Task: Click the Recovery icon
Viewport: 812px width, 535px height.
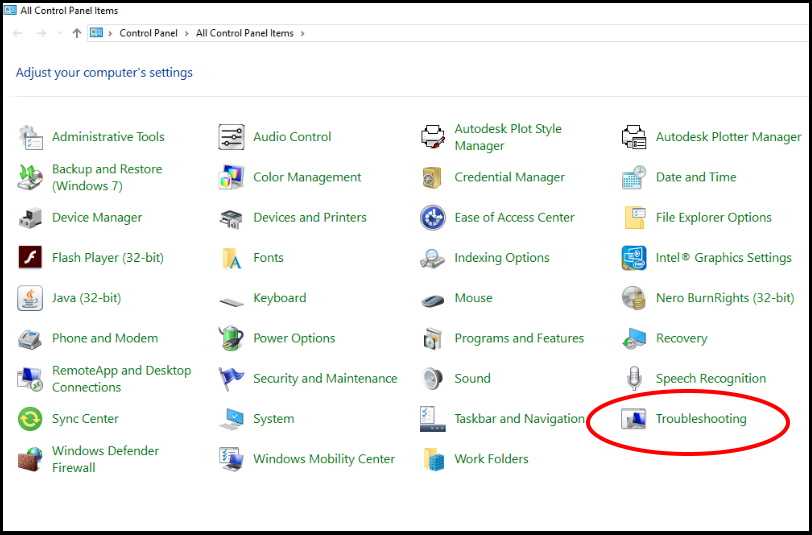Action: click(x=634, y=339)
